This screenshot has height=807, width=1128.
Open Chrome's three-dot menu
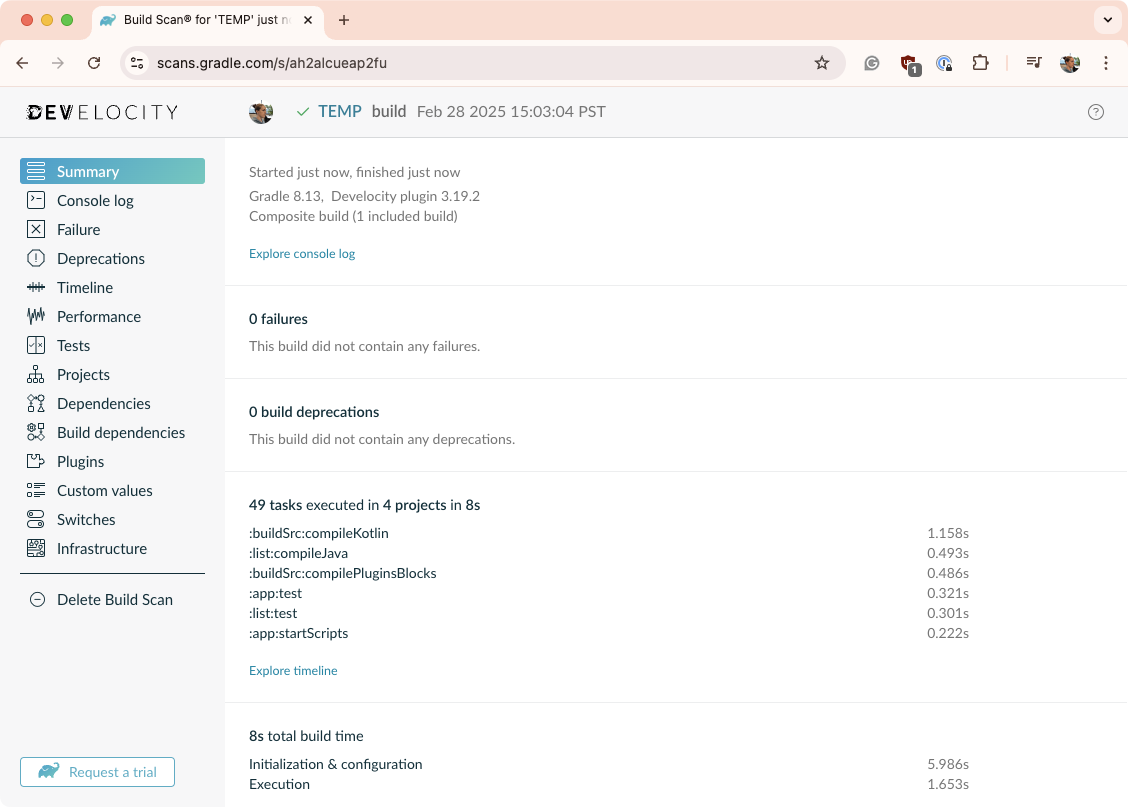(1106, 63)
